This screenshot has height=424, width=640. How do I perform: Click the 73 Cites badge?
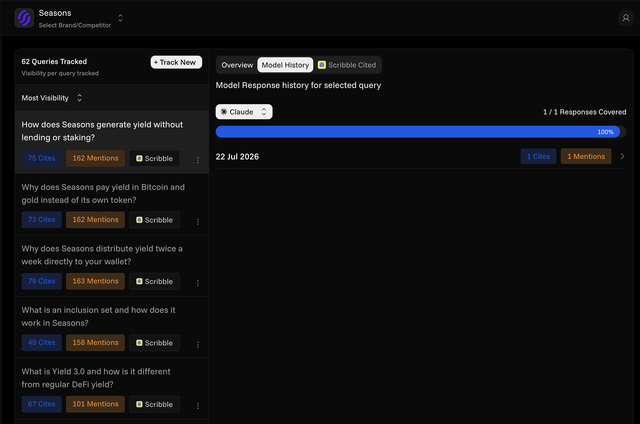(x=42, y=220)
